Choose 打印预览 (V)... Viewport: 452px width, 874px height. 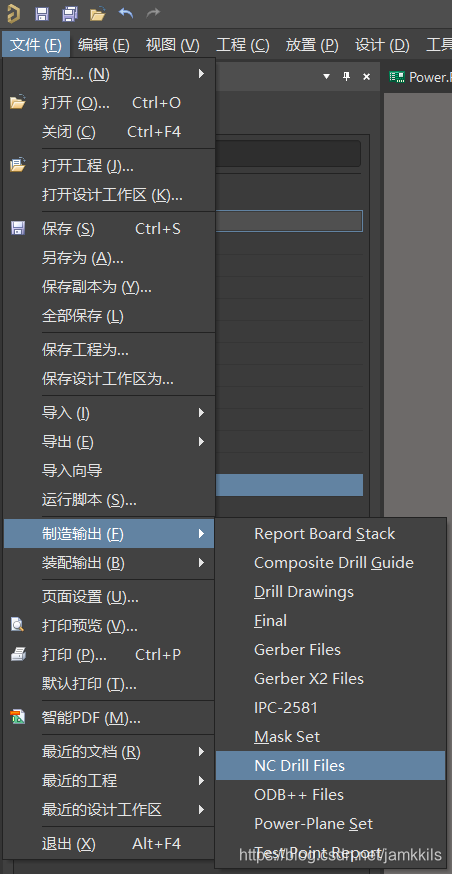[x=109, y=626]
